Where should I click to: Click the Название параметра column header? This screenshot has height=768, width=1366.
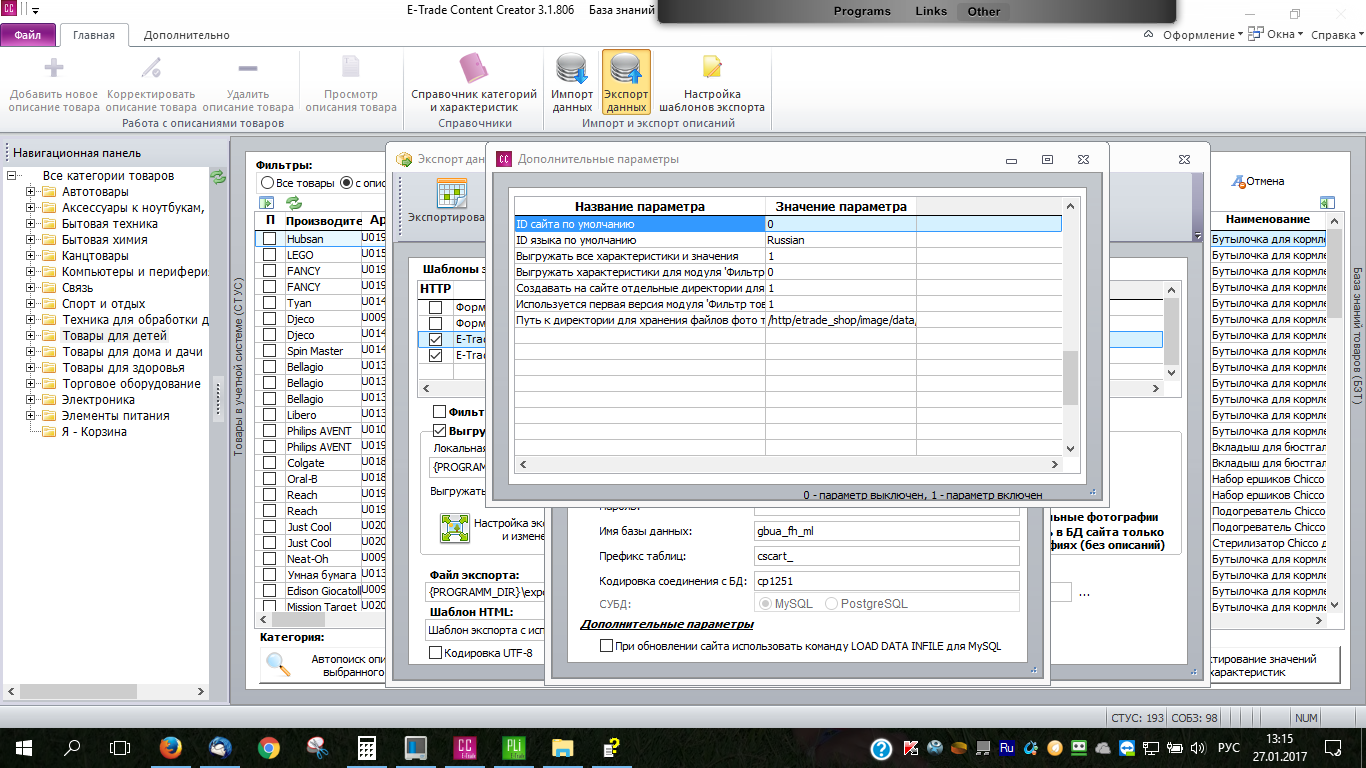[640, 206]
